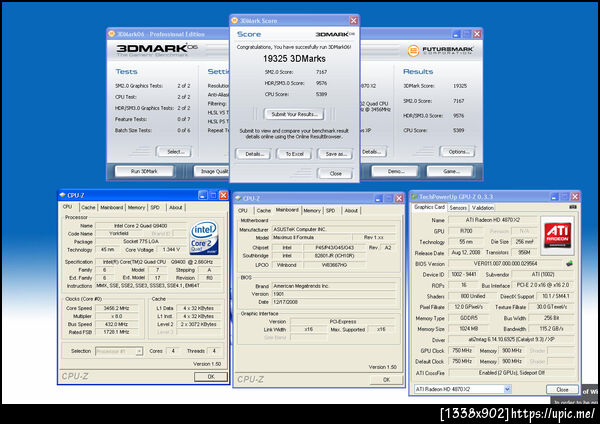Click OK in the CPU-Z motherboard window

[386, 380]
